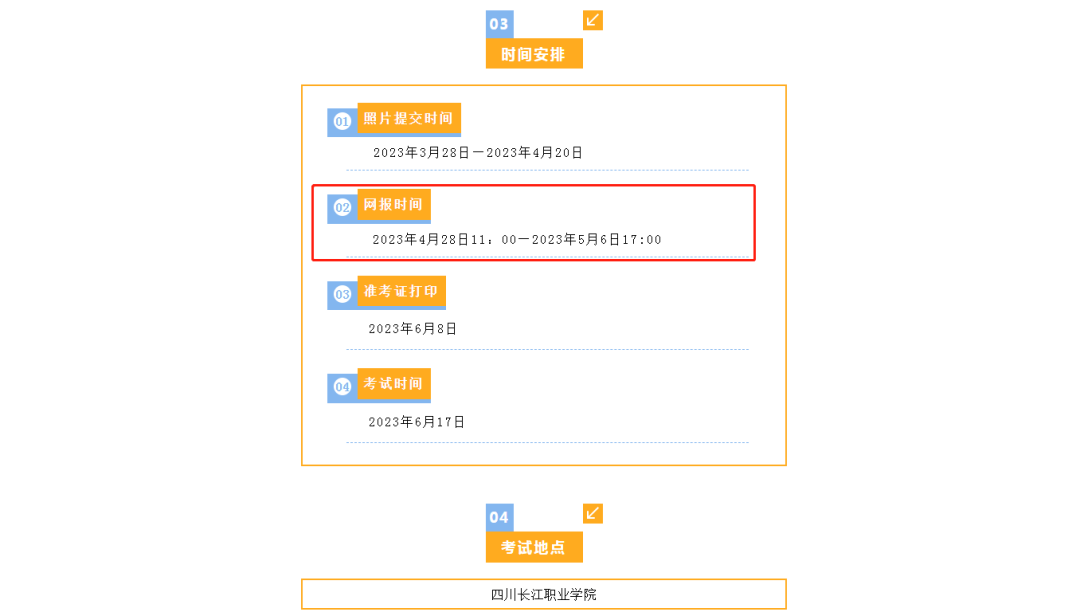1080x612 pixels.
Task: Click the 照片提交时间 label
Action: point(408,118)
